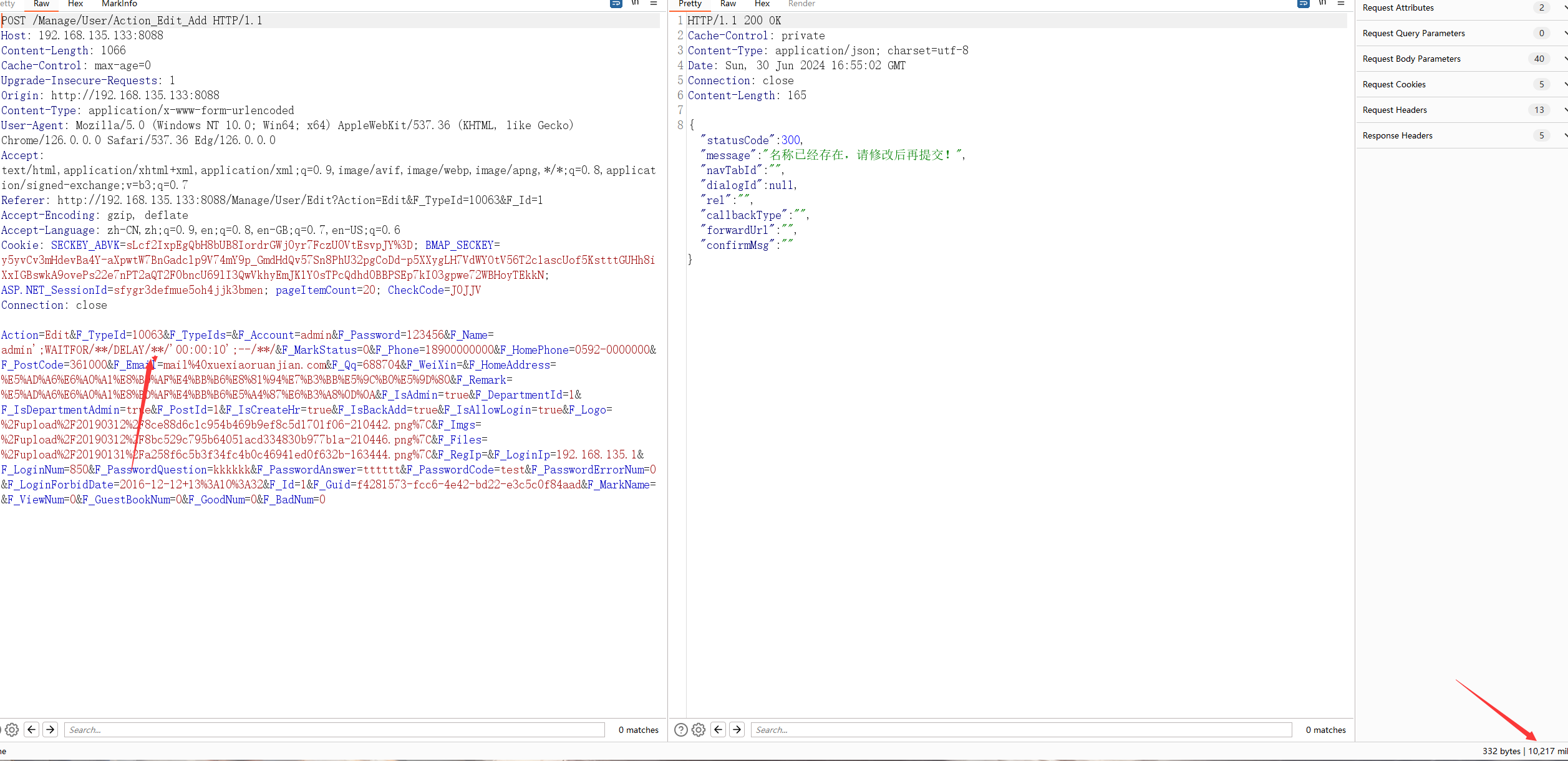Switch request view to Hex tab
The height and width of the screenshot is (761, 1568).
click(x=75, y=4)
